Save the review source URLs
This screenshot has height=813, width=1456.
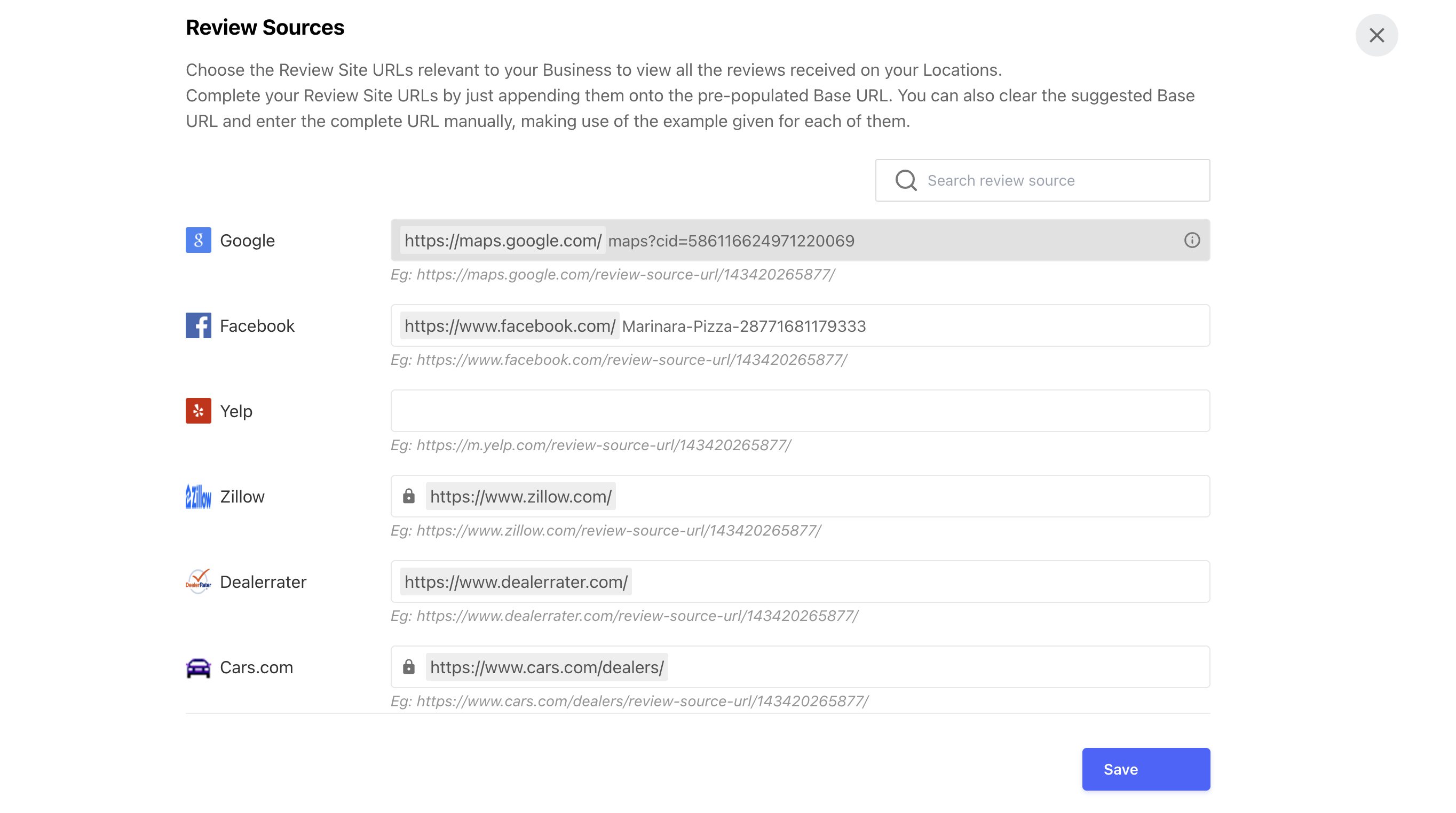[1146, 769]
